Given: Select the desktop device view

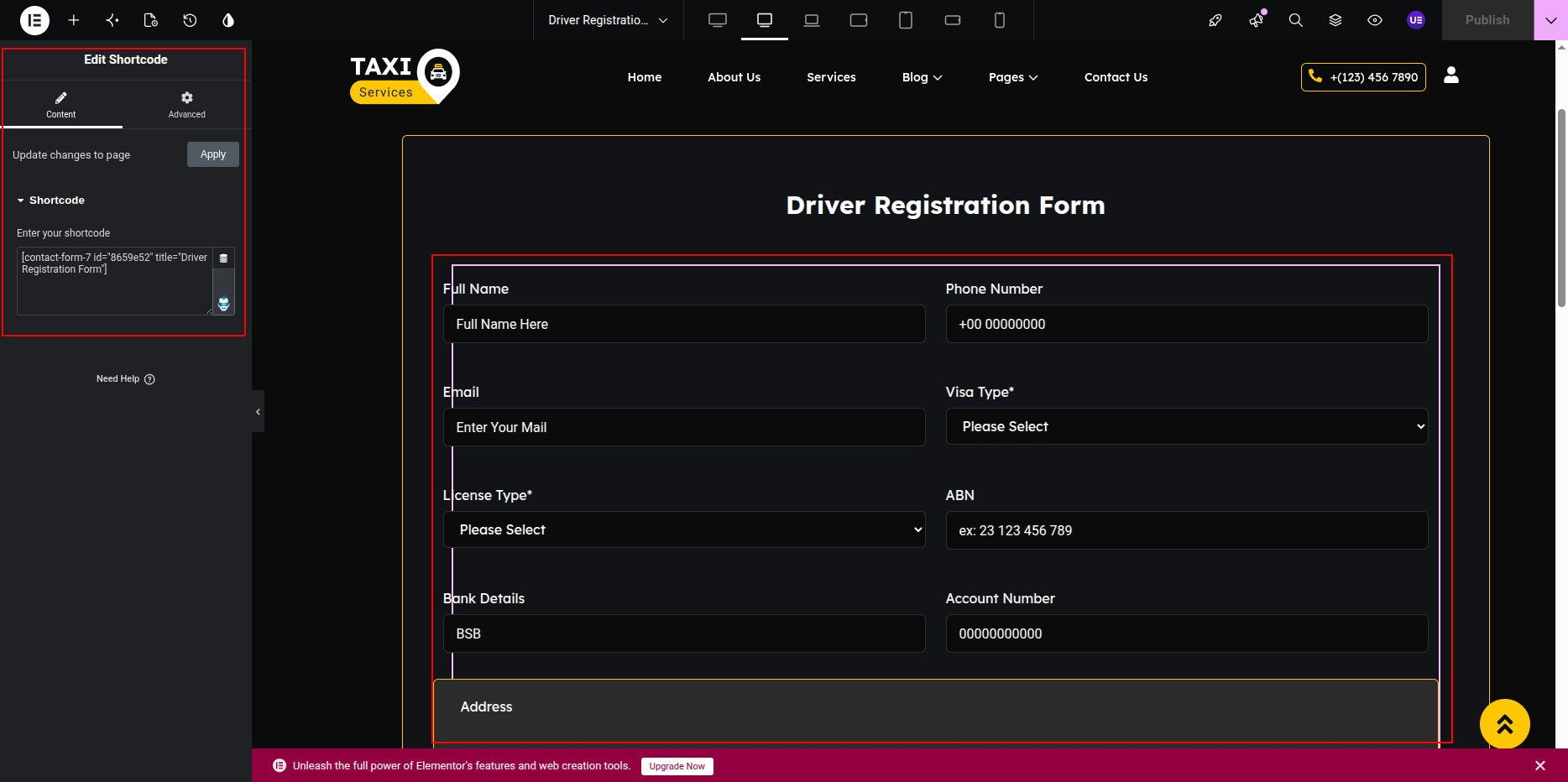Looking at the screenshot, I should pyautogui.click(x=765, y=20).
